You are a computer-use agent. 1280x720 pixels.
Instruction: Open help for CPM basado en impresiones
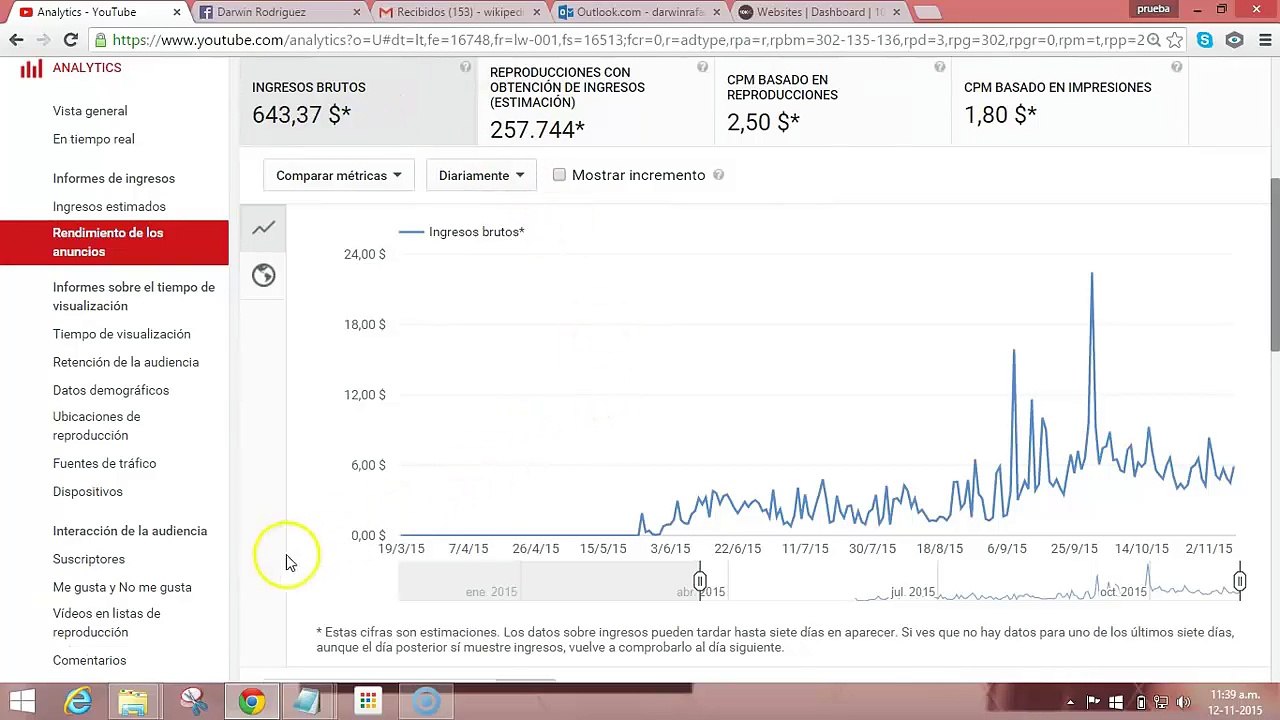(1176, 67)
